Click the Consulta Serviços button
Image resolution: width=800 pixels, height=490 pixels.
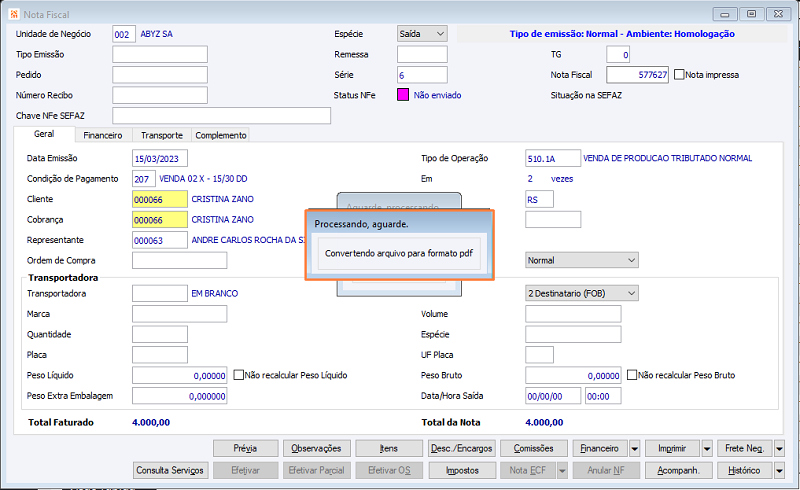170,471
